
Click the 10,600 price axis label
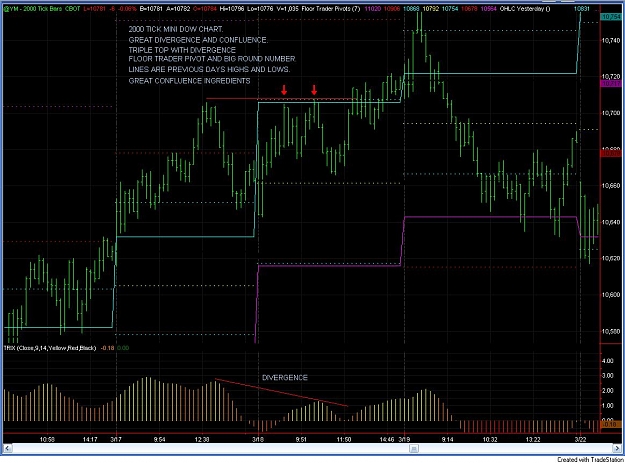(x=611, y=294)
